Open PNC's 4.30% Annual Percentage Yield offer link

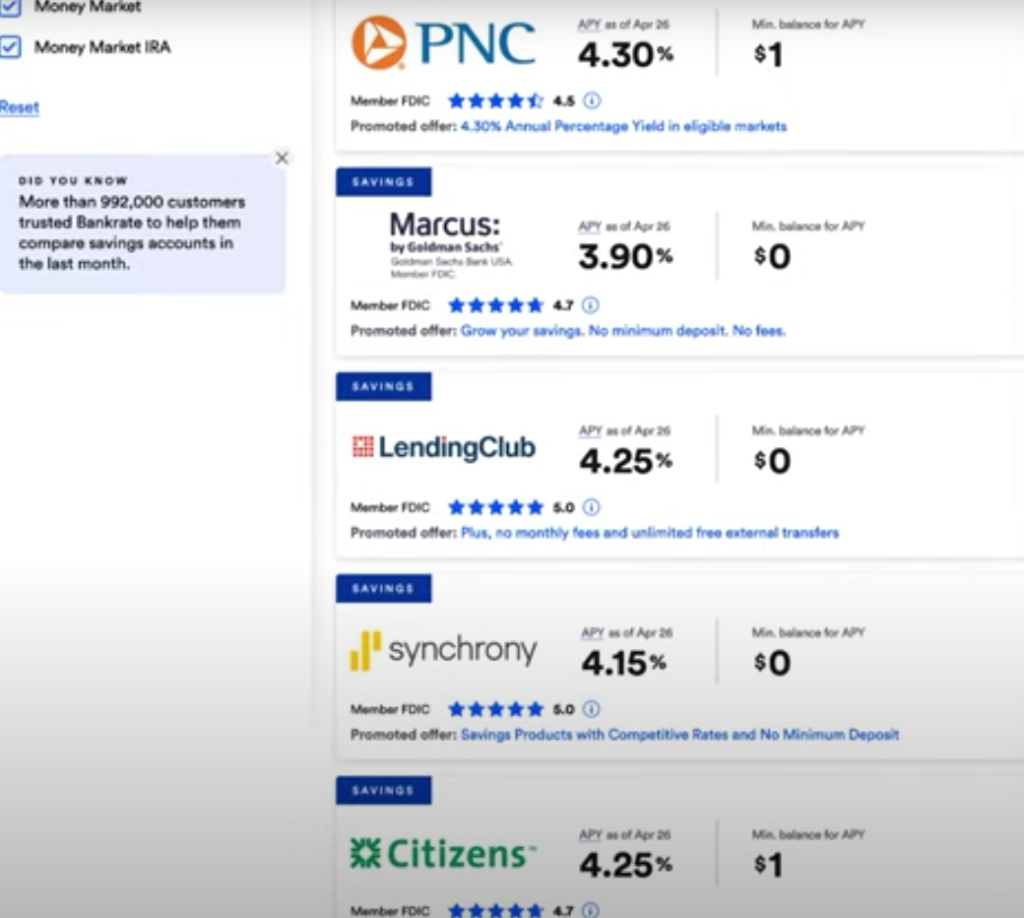(x=623, y=127)
